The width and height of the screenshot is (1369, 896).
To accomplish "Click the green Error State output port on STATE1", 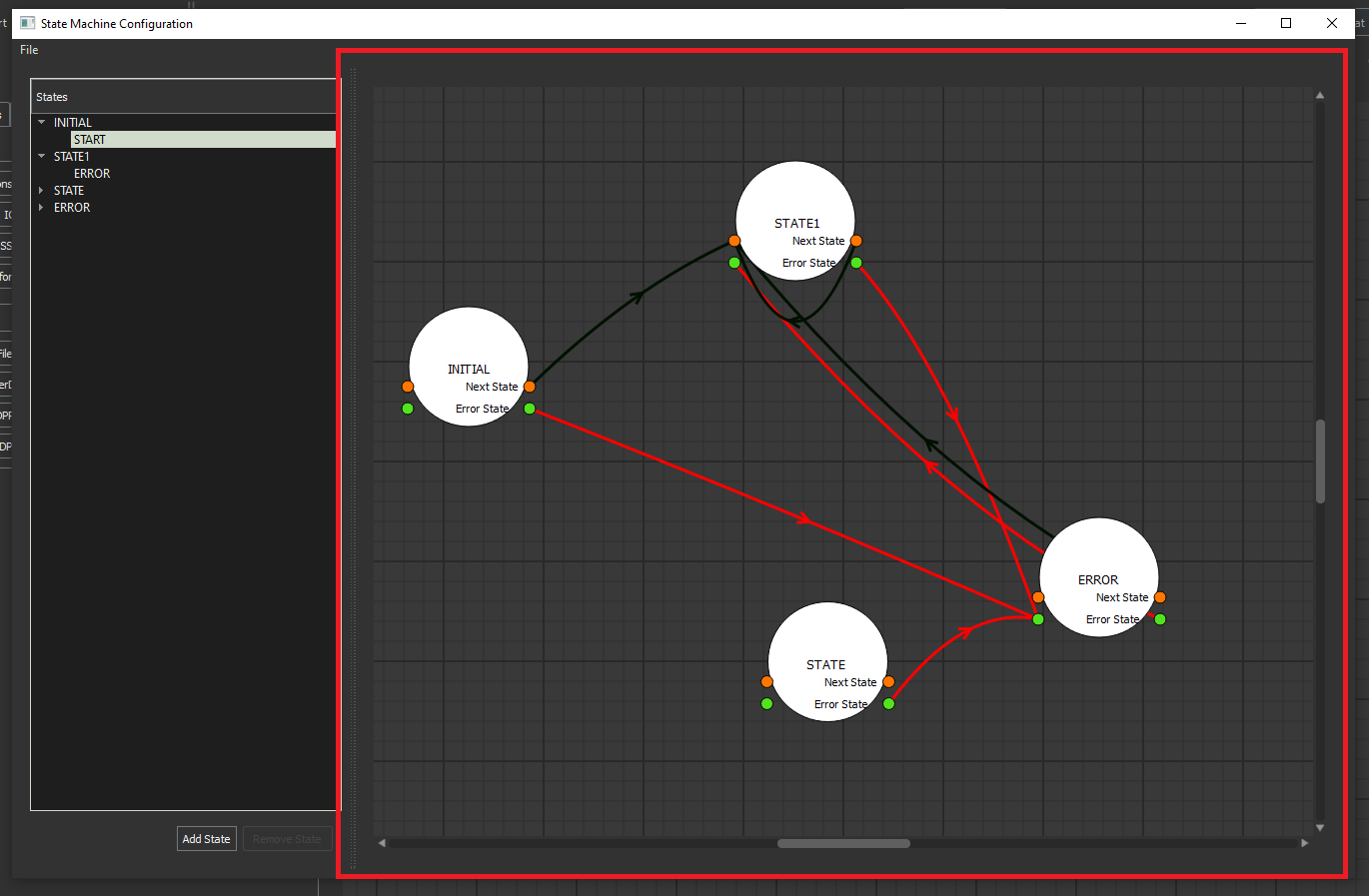I will tap(856, 262).
